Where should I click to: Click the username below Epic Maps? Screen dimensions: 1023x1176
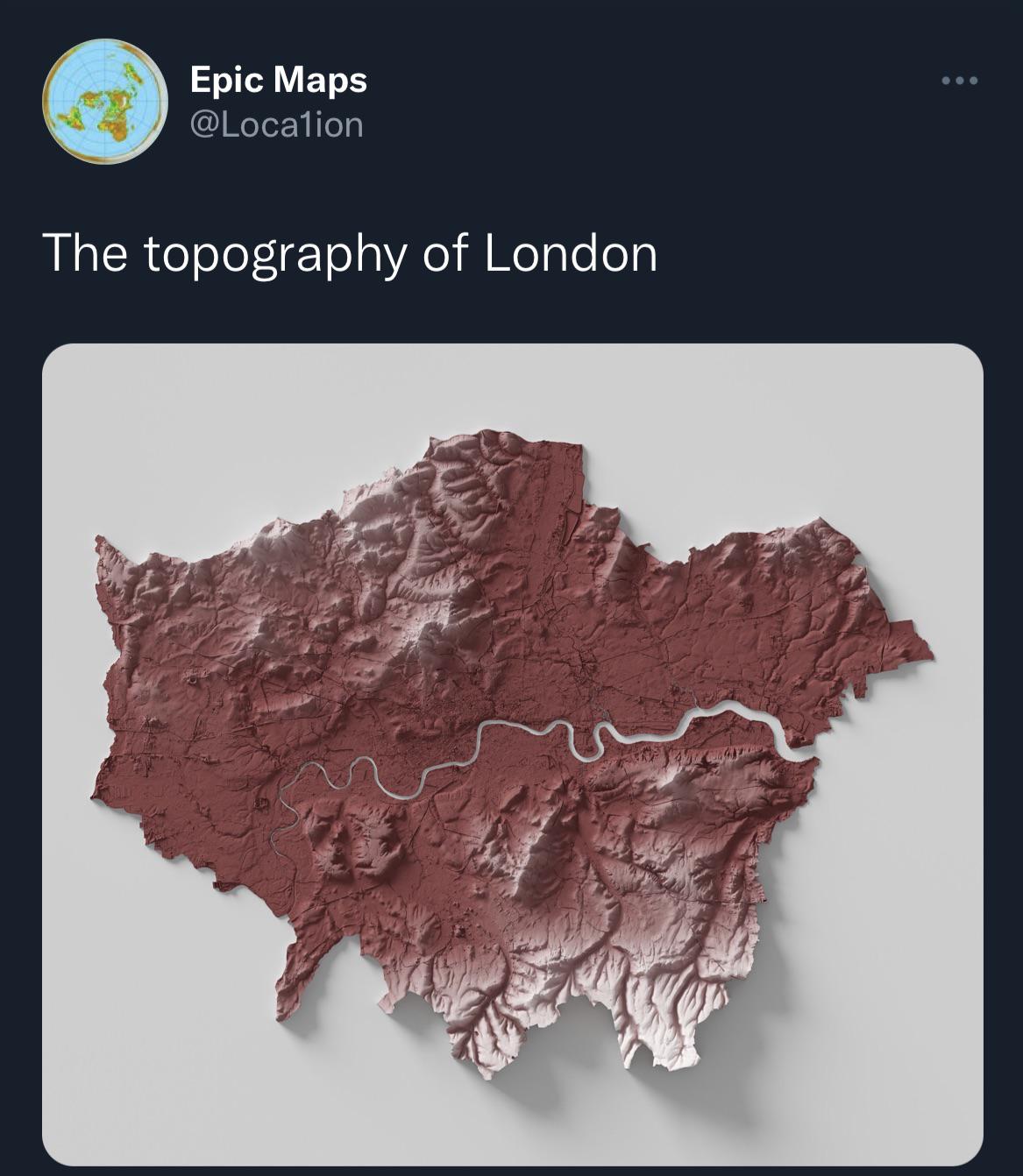(274, 125)
